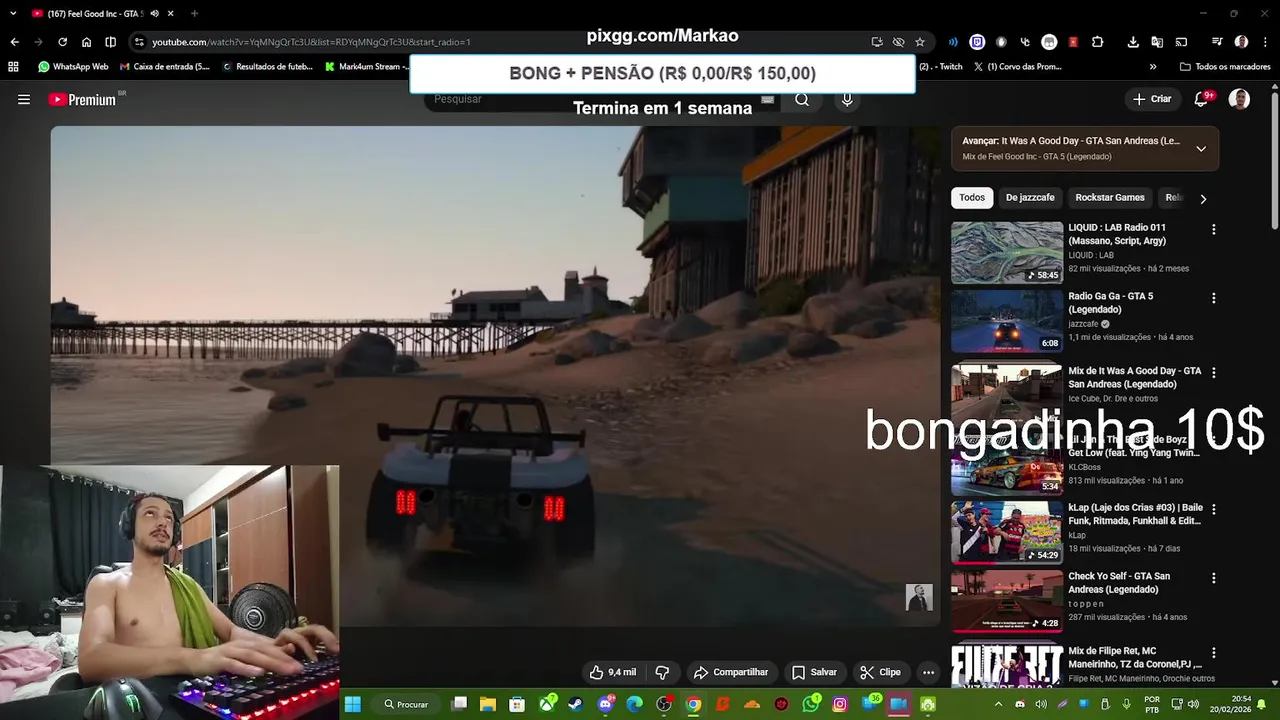
Task: Open Radio Ga Ga - GTA 5 thumbnail
Action: [1007, 322]
